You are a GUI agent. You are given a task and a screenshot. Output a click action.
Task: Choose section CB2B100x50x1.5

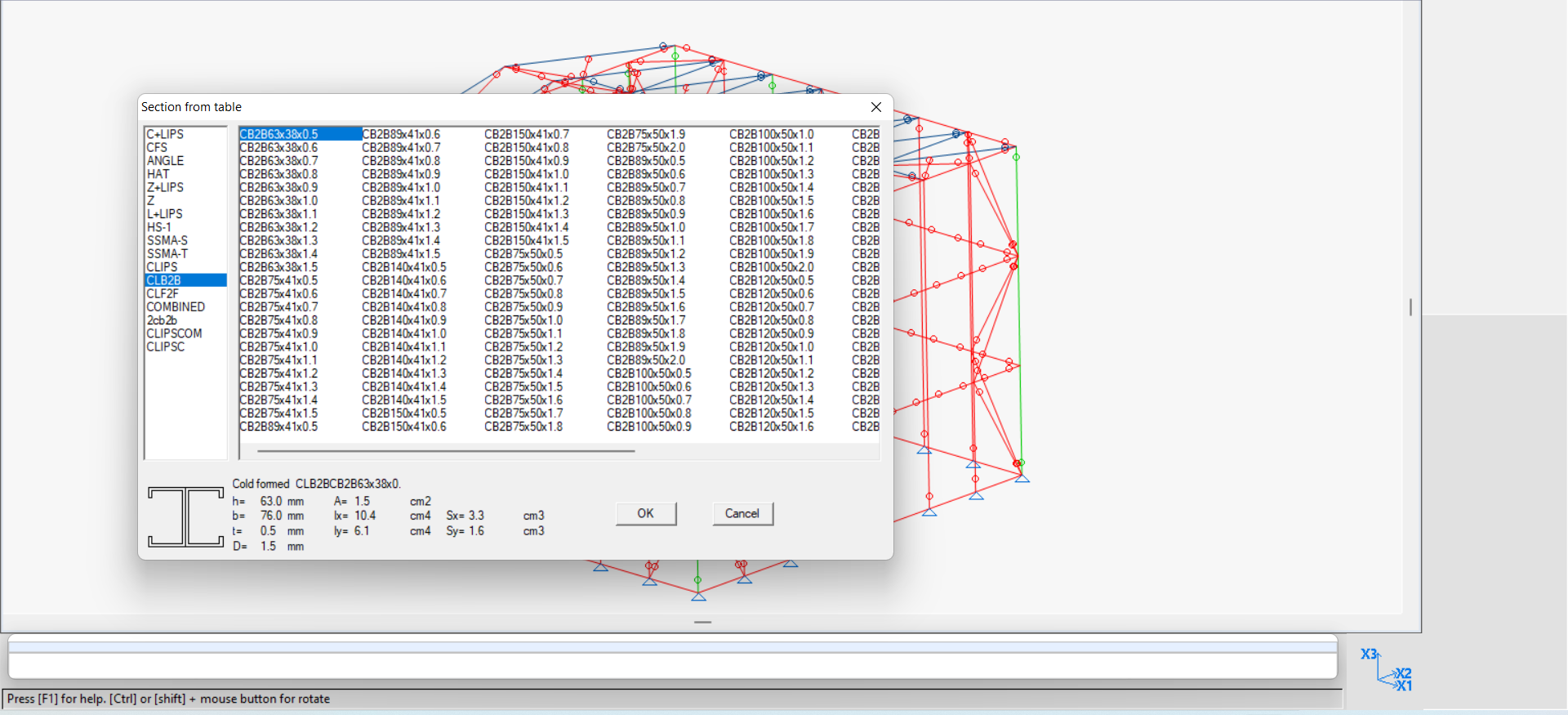772,200
